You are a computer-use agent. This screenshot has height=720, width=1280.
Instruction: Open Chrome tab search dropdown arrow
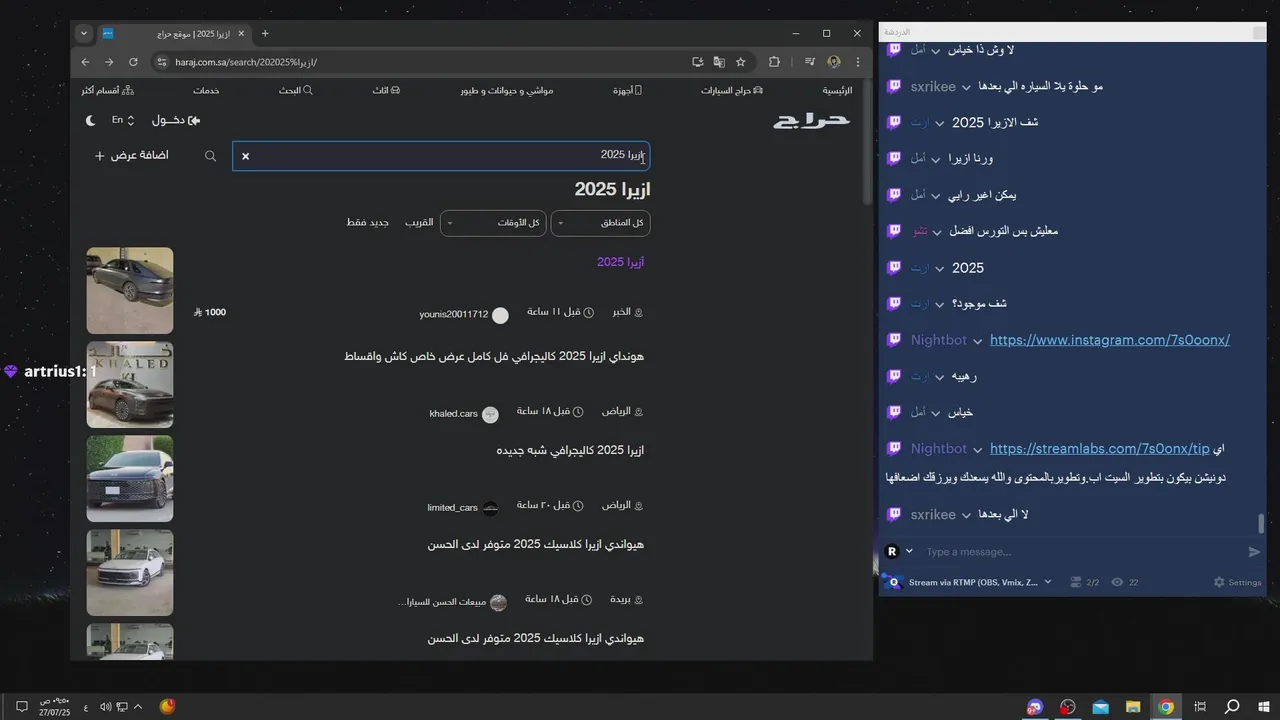pos(84,33)
